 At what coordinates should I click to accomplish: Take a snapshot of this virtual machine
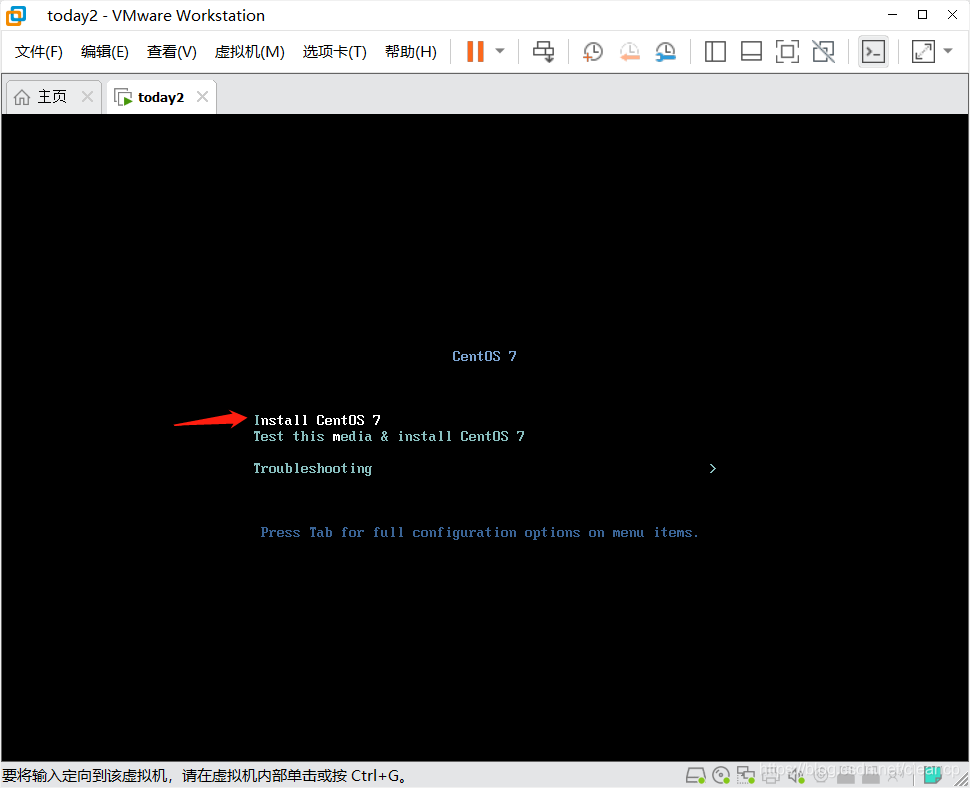(593, 51)
